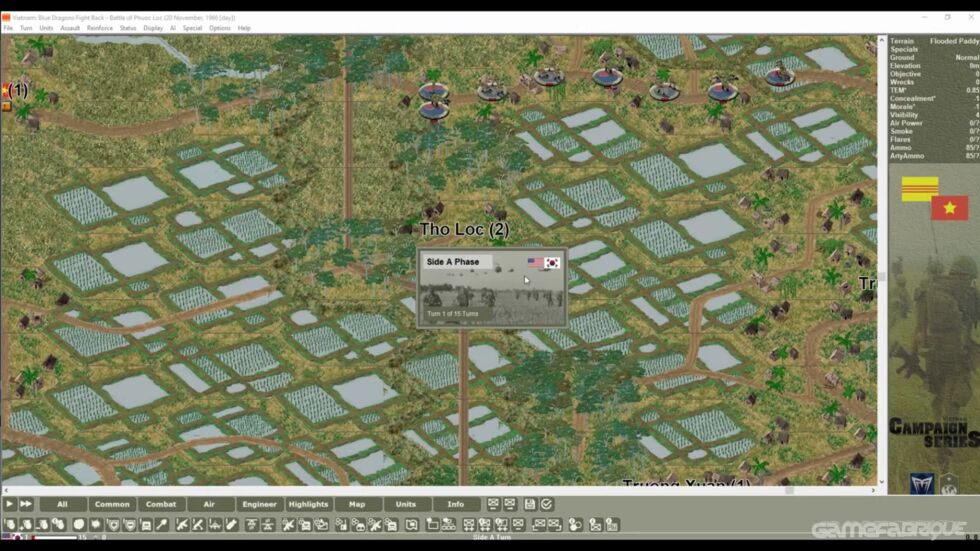The height and width of the screenshot is (551, 980).
Task: Open the Assault menu
Action: (x=70, y=28)
